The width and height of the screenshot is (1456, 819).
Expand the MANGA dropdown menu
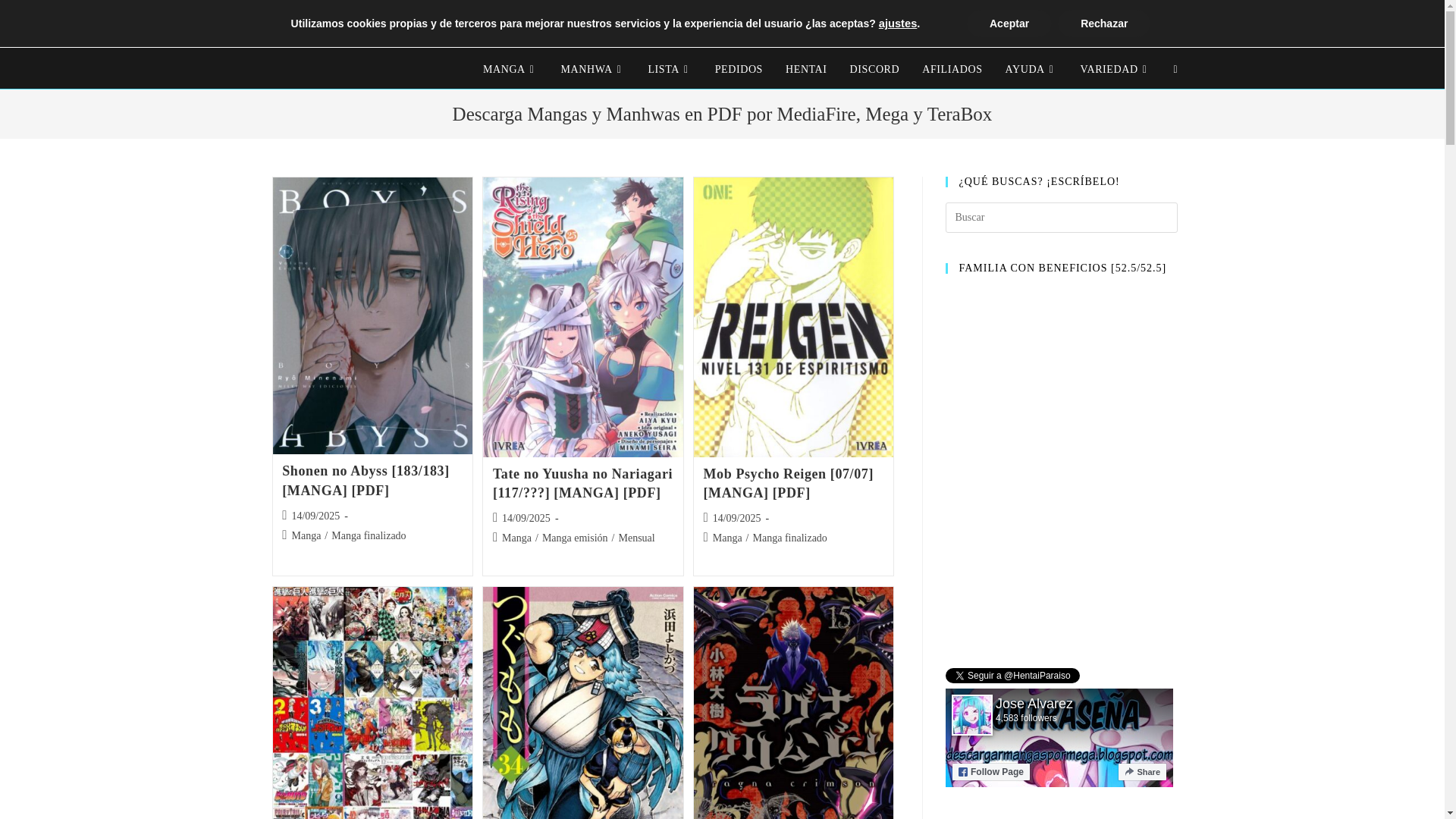point(510,69)
